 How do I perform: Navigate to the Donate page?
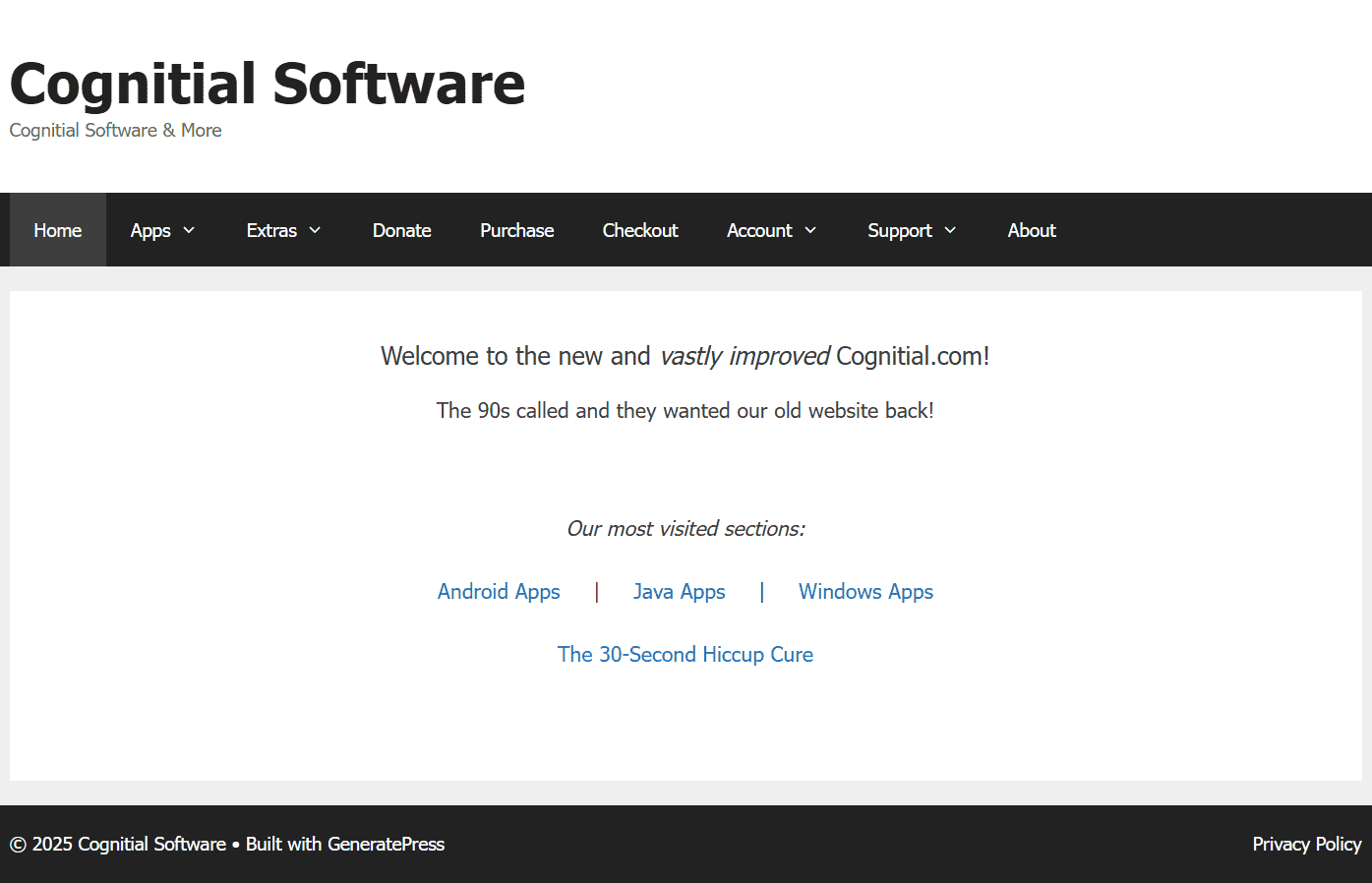pyautogui.click(x=401, y=230)
